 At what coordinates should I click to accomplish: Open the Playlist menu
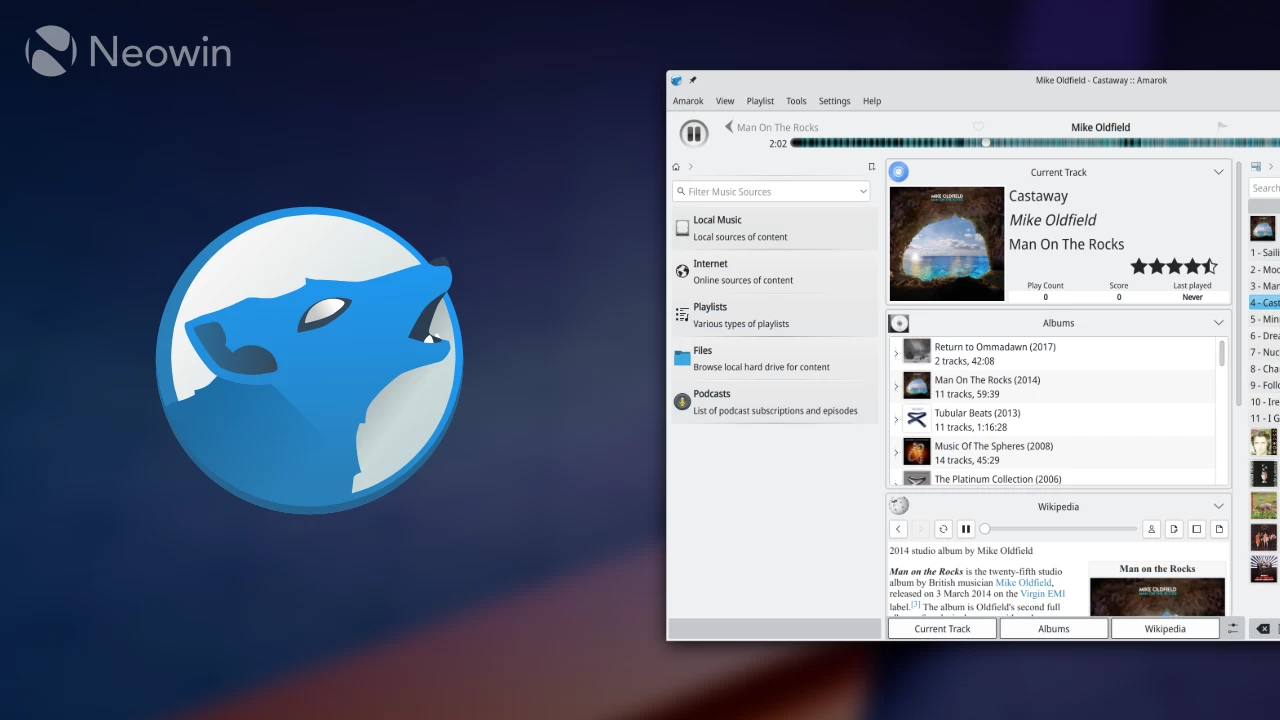(760, 101)
